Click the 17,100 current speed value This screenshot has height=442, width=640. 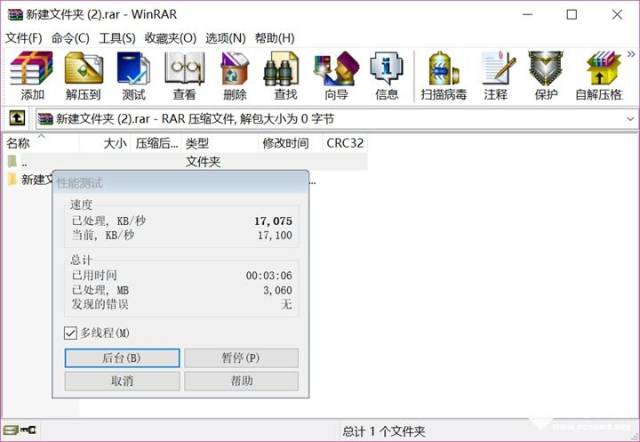(x=275, y=235)
